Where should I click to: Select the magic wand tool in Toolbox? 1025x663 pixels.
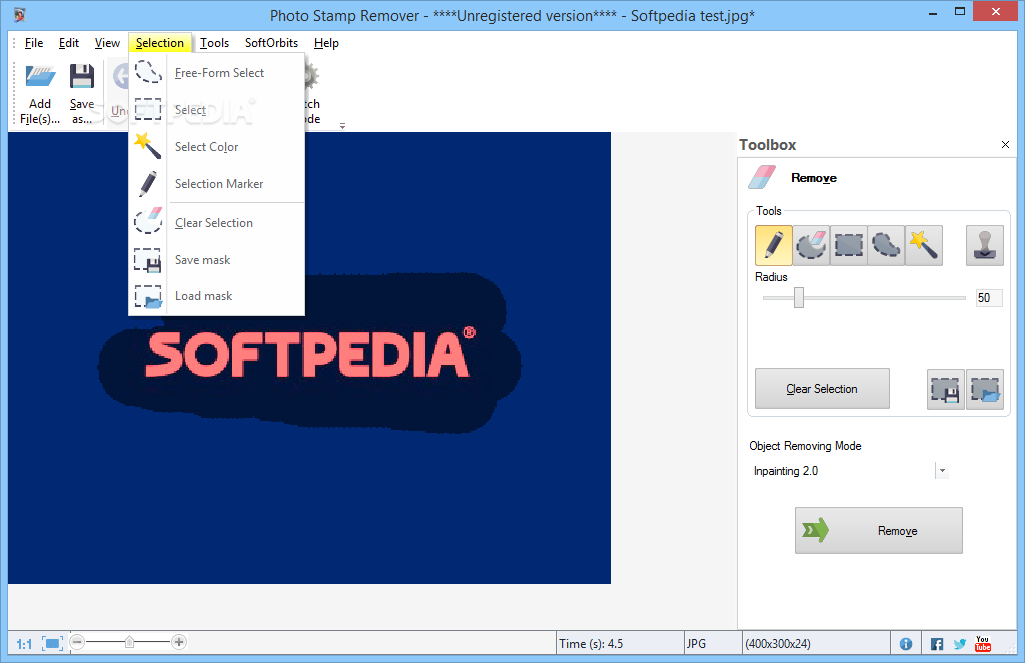pos(924,245)
